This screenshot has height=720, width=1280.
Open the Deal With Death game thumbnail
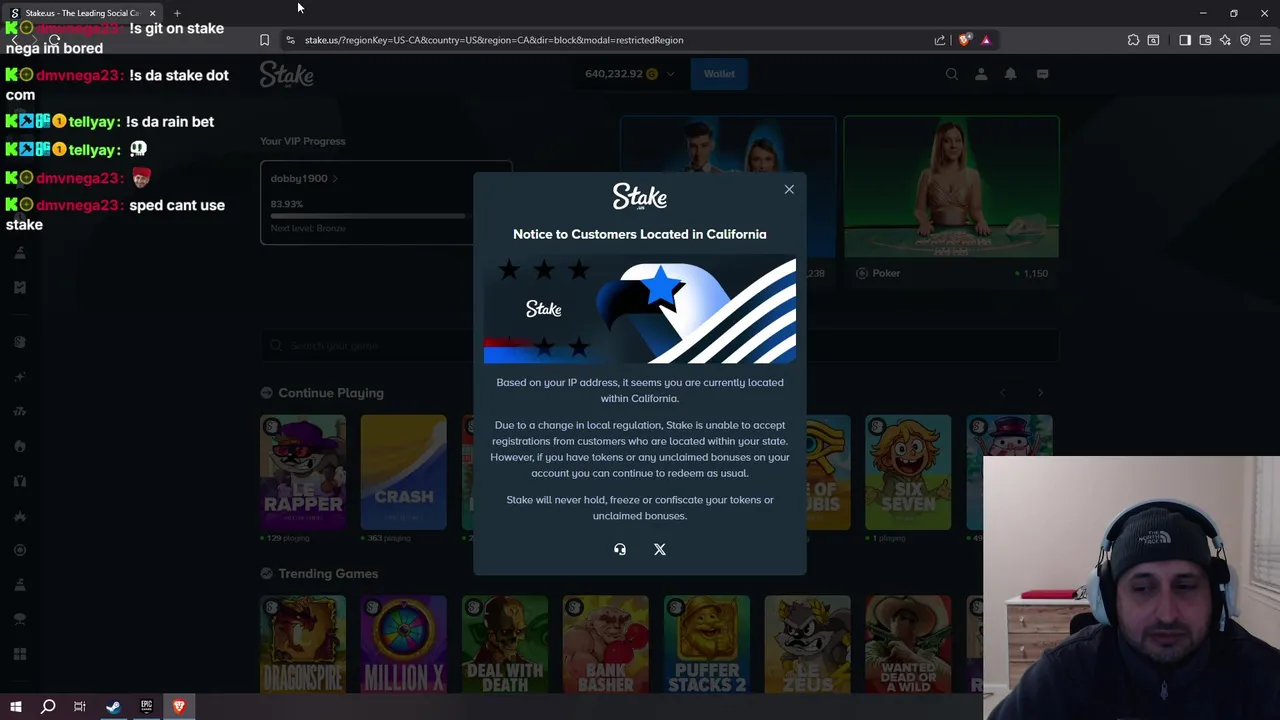point(505,645)
